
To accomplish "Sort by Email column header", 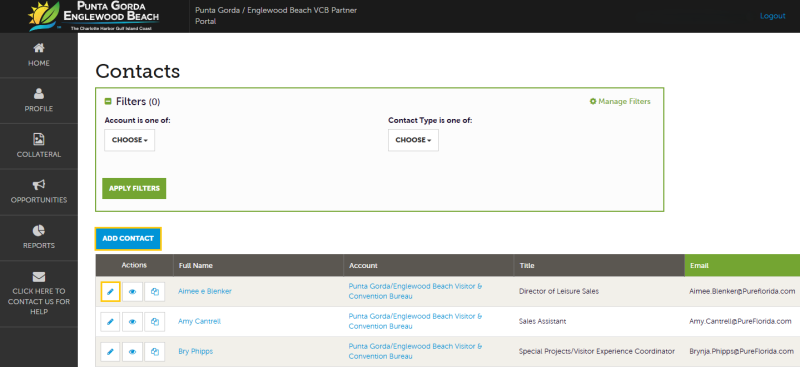I will [x=742, y=265].
